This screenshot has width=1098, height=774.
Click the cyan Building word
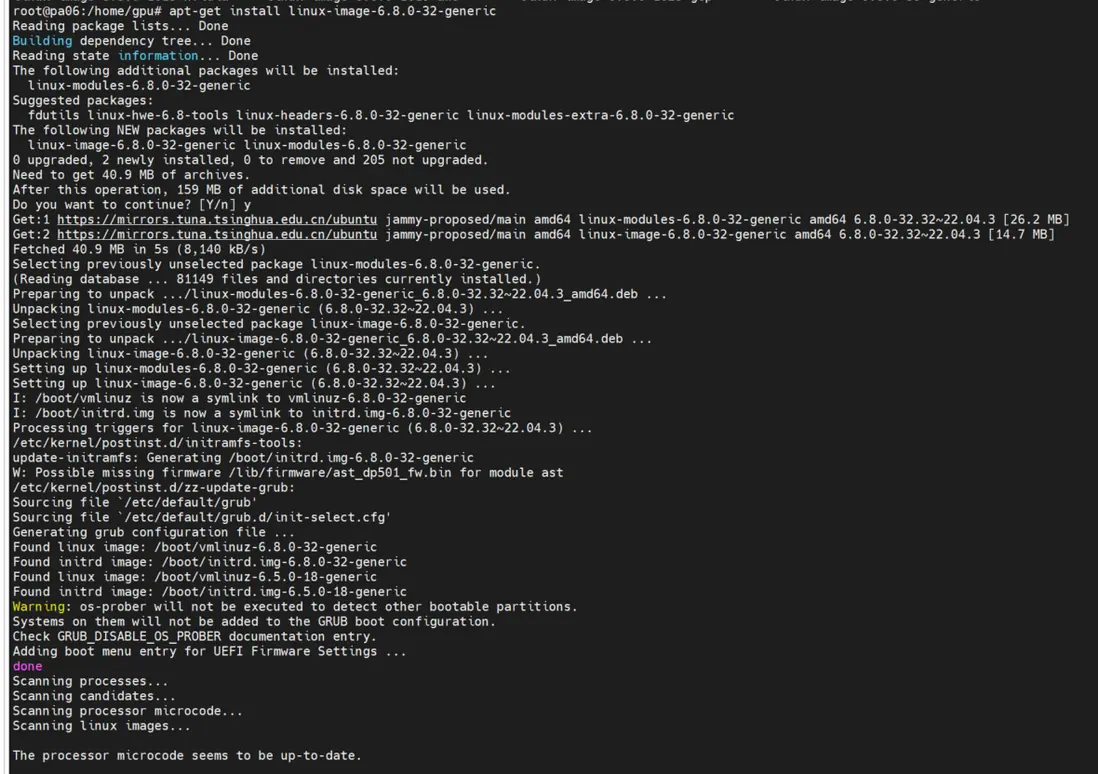click(42, 41)
